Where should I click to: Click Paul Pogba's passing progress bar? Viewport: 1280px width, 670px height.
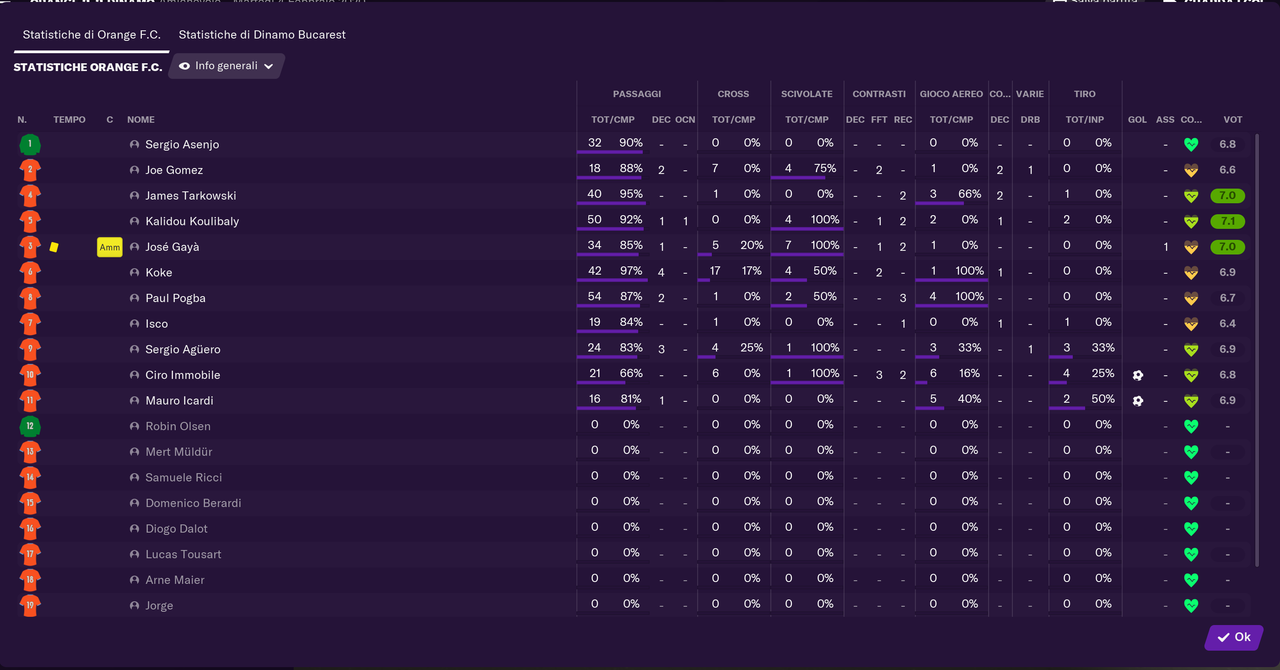(609, 307)
